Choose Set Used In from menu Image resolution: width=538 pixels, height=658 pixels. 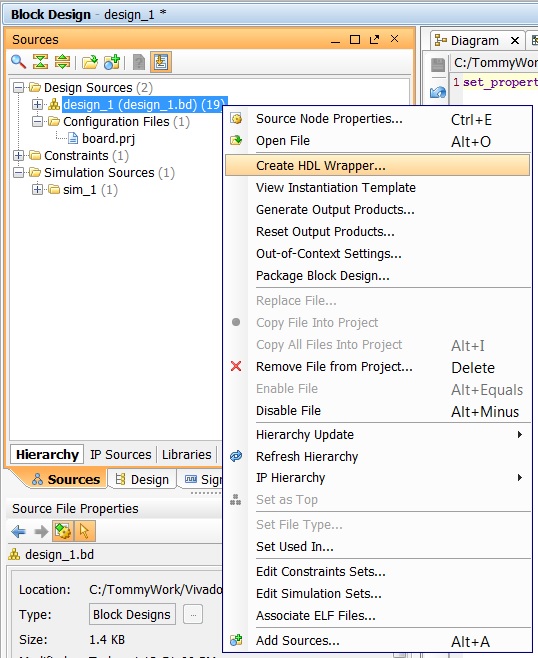click(x=378, y=547)
